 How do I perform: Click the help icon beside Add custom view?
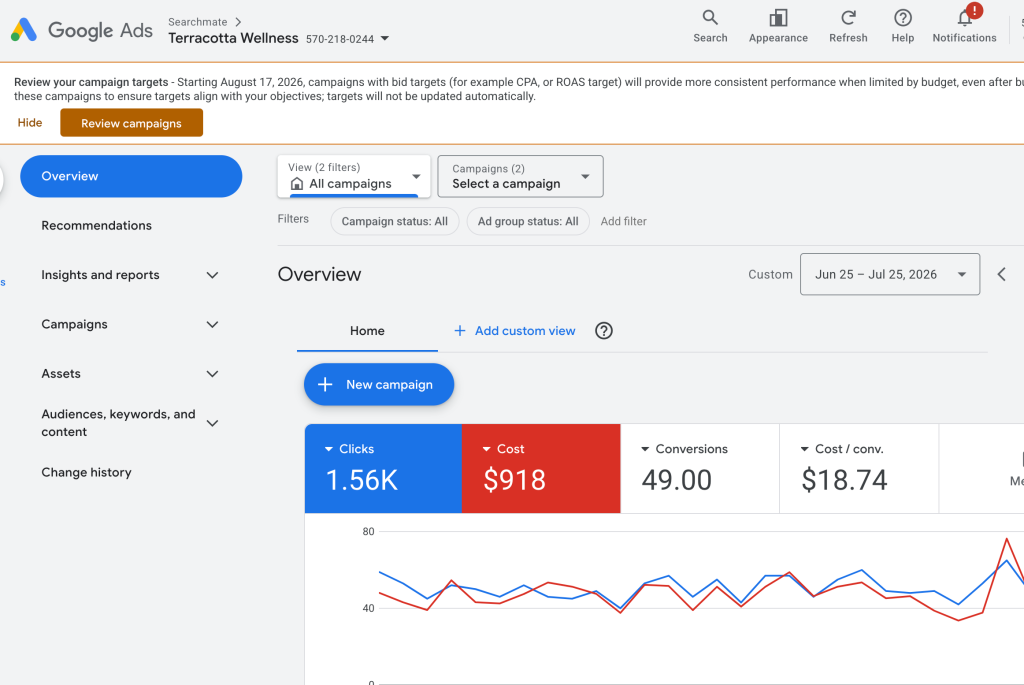point(603,331)
